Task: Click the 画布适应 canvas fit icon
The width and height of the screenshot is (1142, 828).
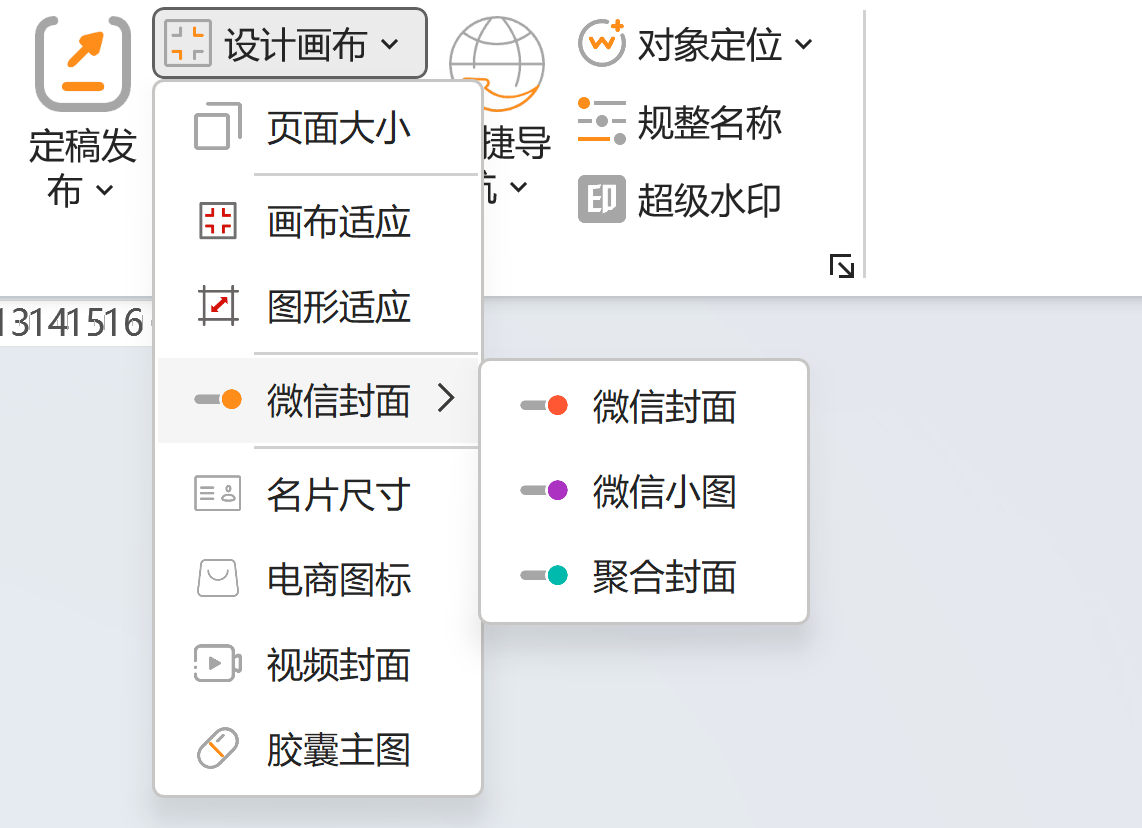Action: [x=217, y=221]
